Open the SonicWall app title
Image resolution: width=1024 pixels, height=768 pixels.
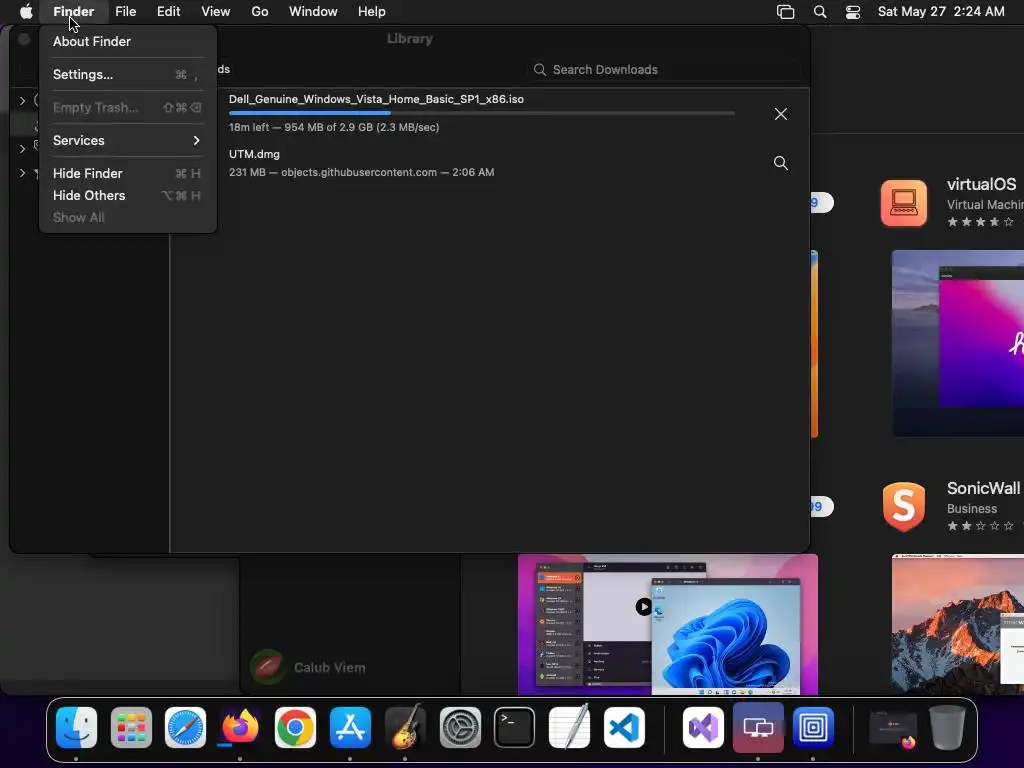[985, 488]
